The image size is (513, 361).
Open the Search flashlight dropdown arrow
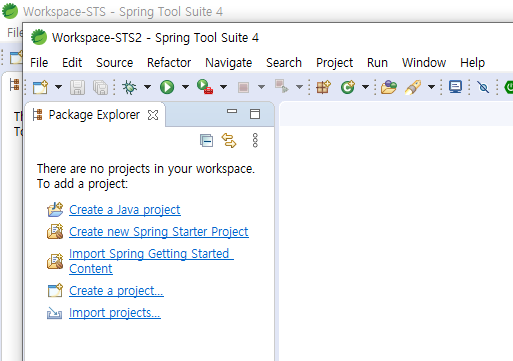(431, 87)
